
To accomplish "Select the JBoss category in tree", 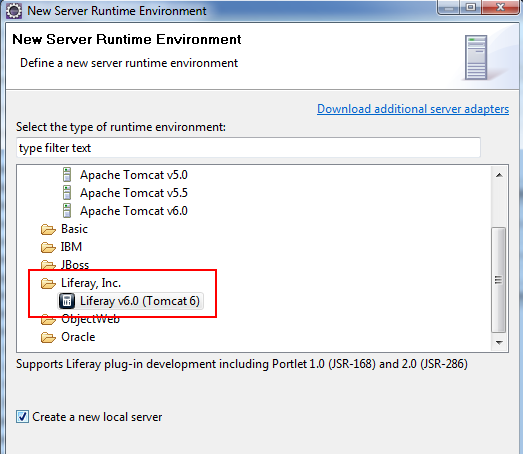I will point(75,265).
